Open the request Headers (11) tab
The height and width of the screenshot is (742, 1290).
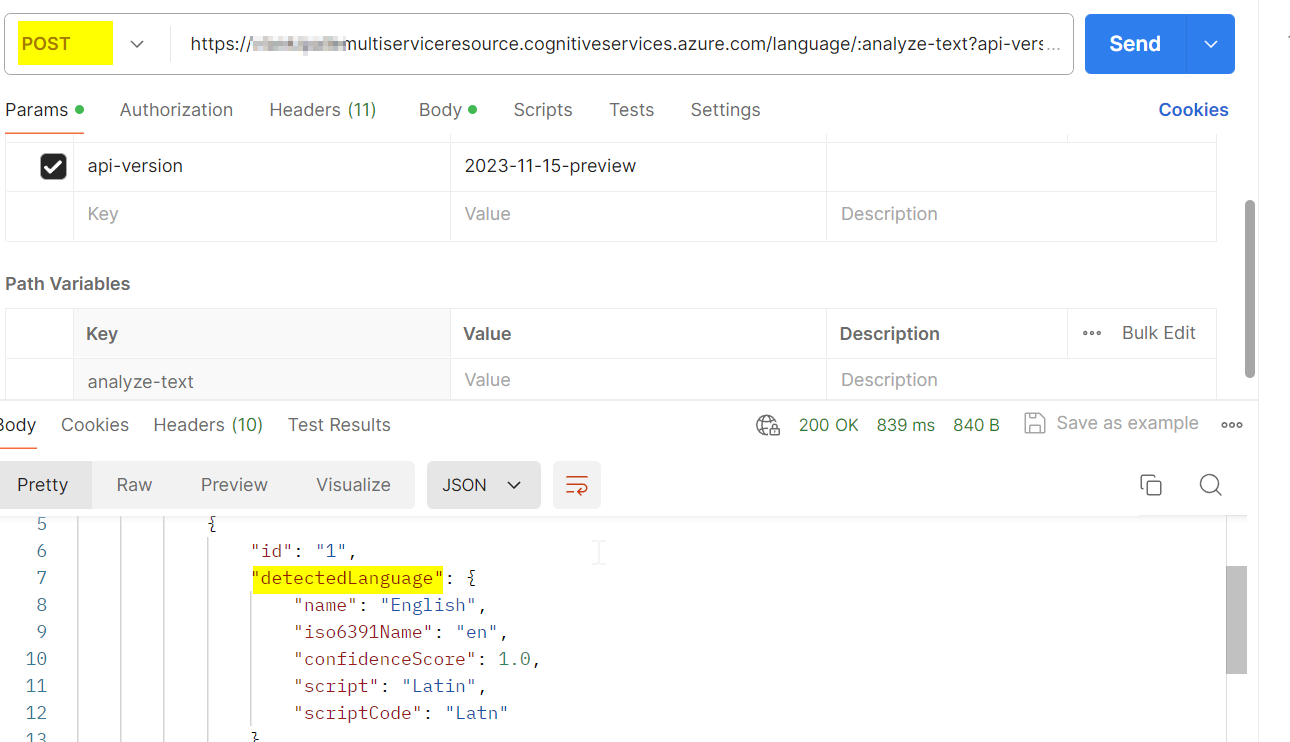click(x=323, y=110)
